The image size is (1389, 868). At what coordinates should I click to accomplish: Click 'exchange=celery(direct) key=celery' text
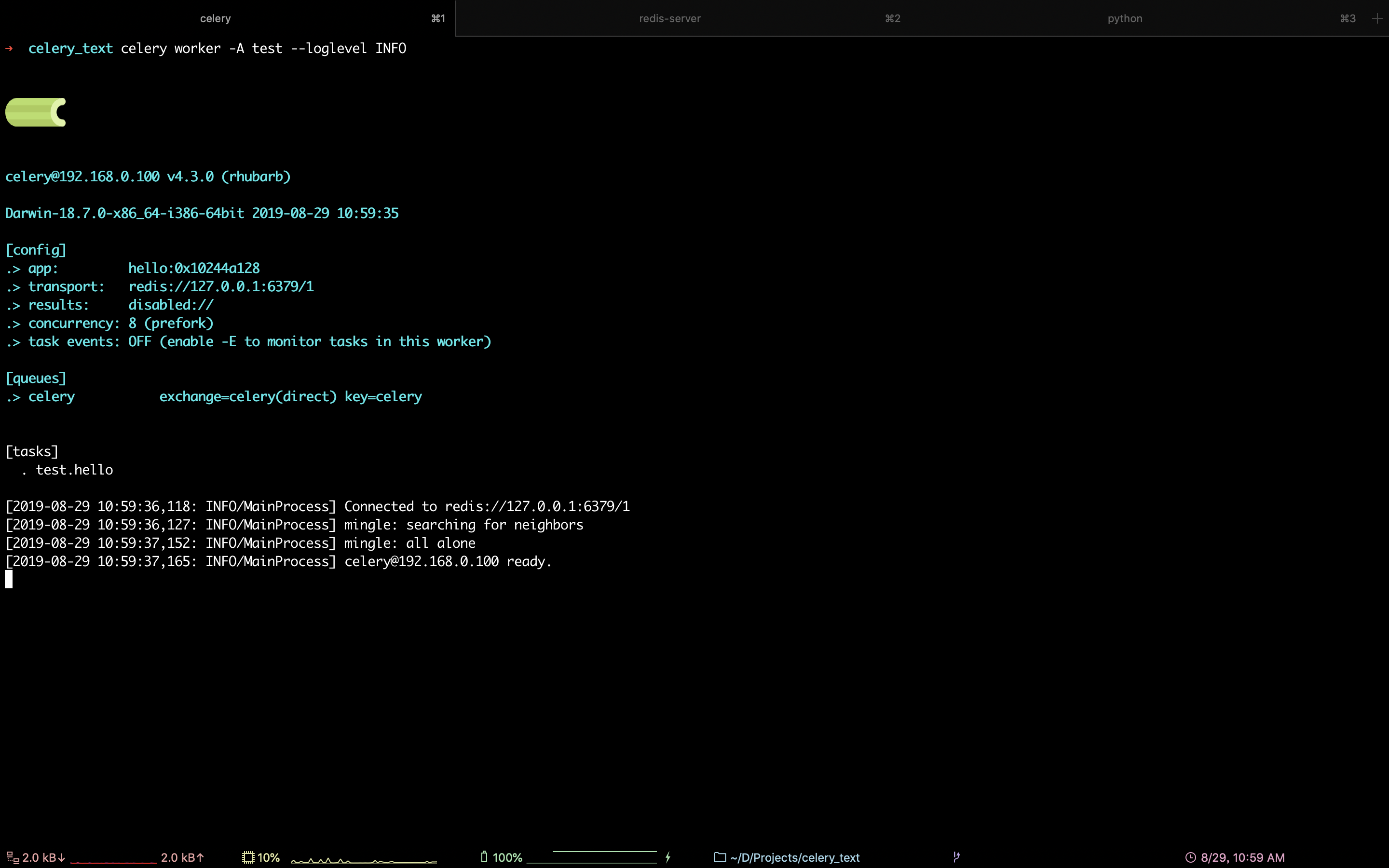pos(290,397)
